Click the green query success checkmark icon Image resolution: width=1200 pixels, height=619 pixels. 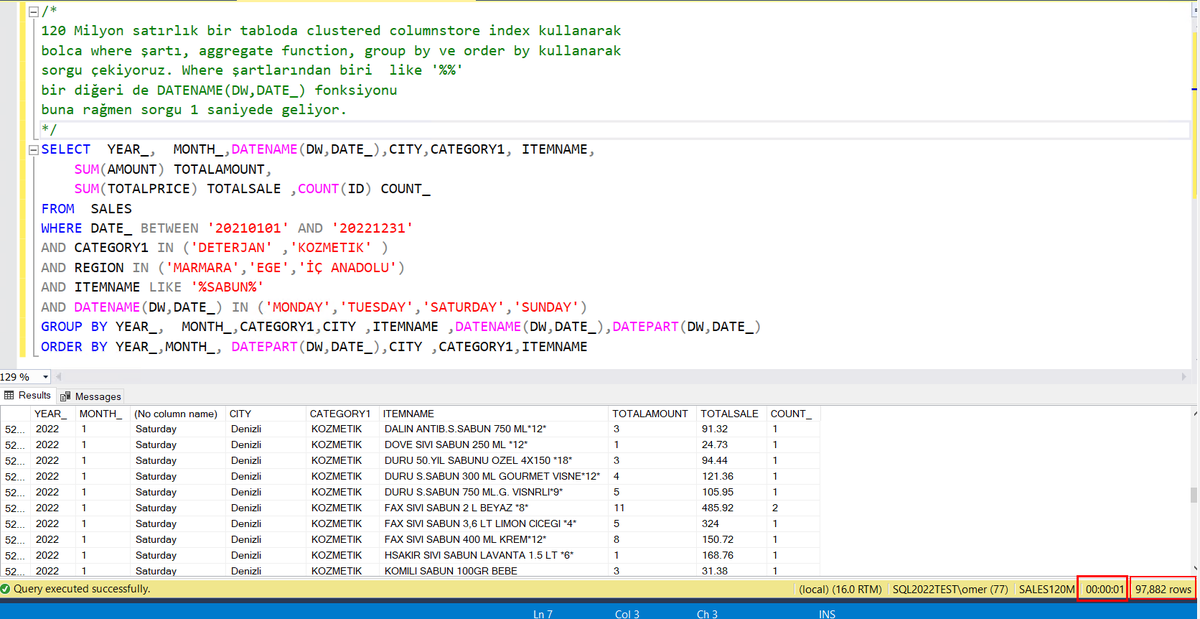point(6,589)
